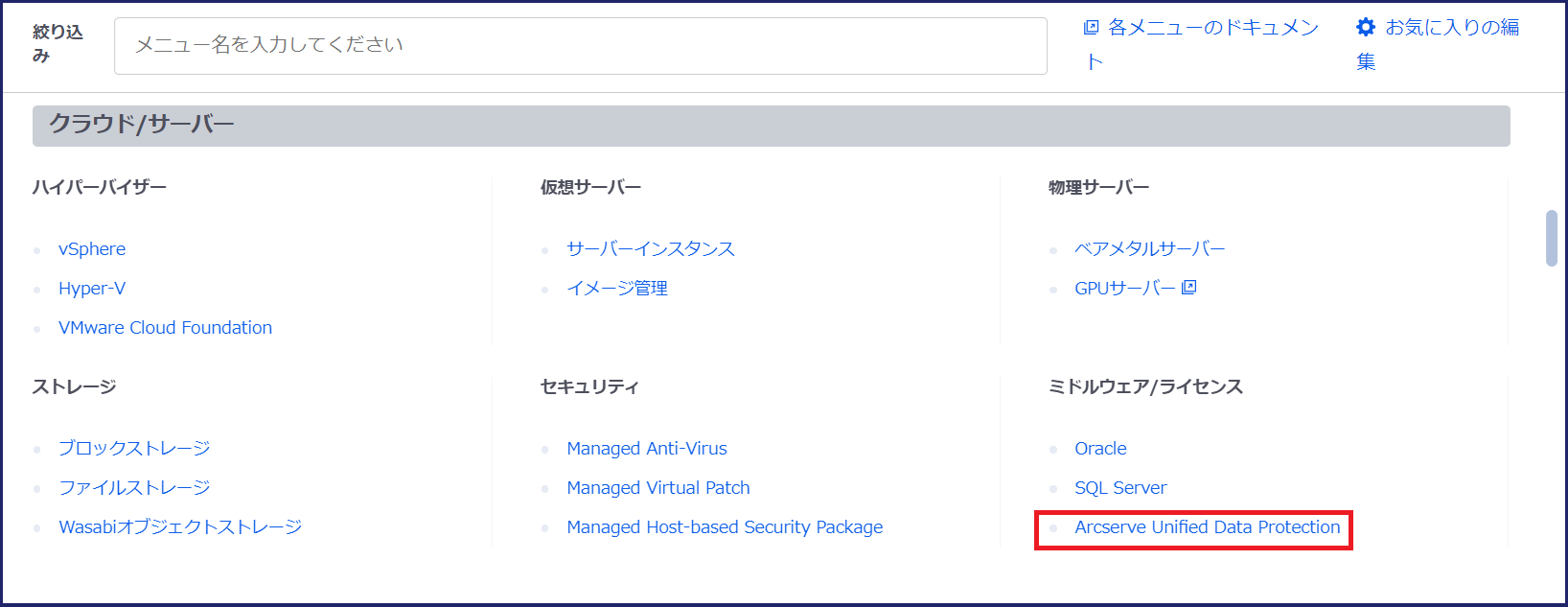
Task: Open Arcserve Unified Data Protection link
Action: [x=1207, y=527]
